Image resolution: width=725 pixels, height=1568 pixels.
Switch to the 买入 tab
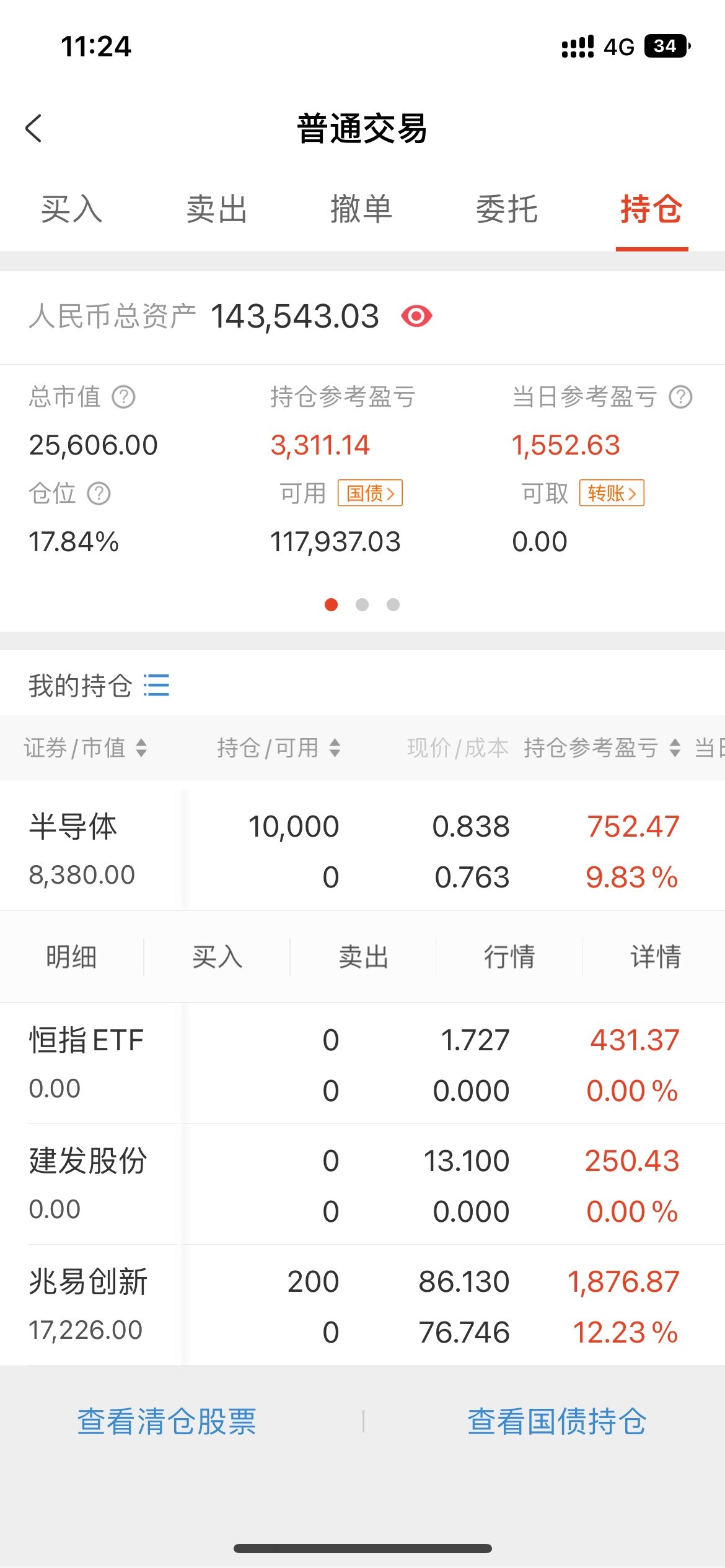pyautogui.click(x=71, y=209)
